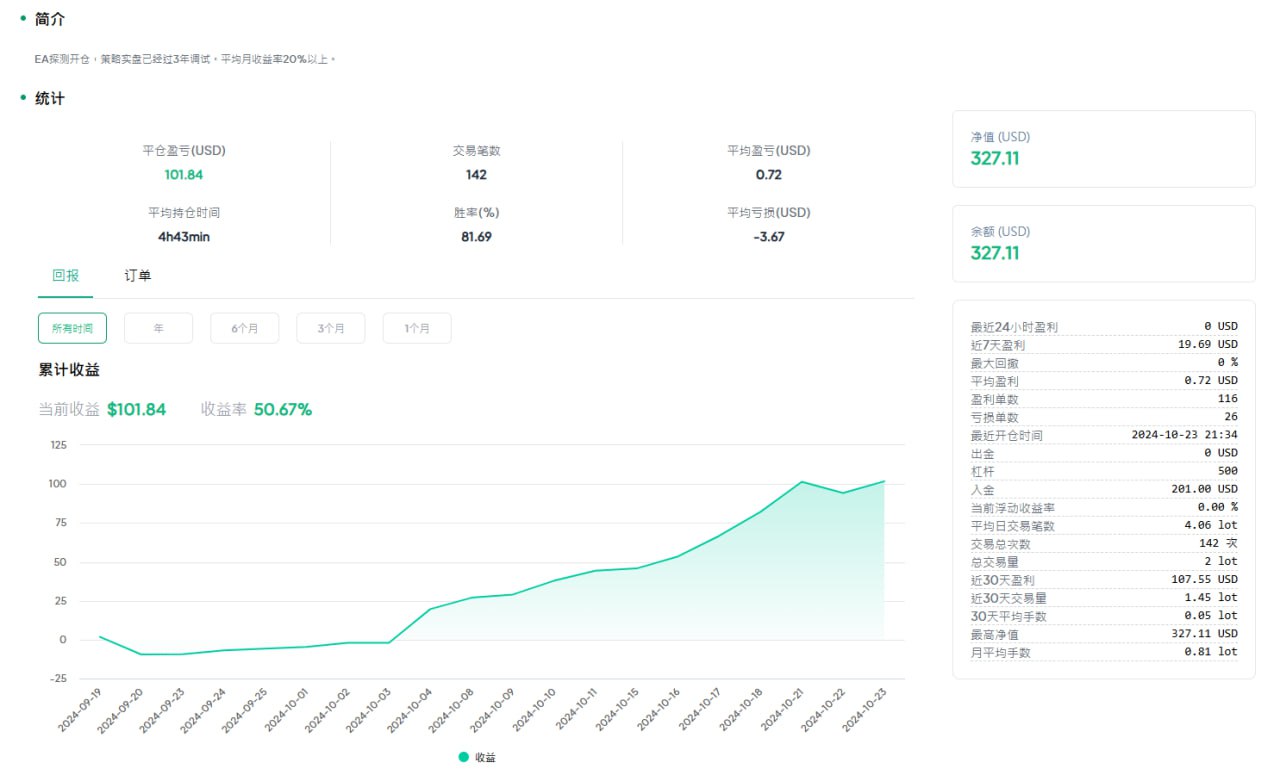1280x775 pixels.
Task: Click the 余额 (USD) card
Action: pos(1103,243)
